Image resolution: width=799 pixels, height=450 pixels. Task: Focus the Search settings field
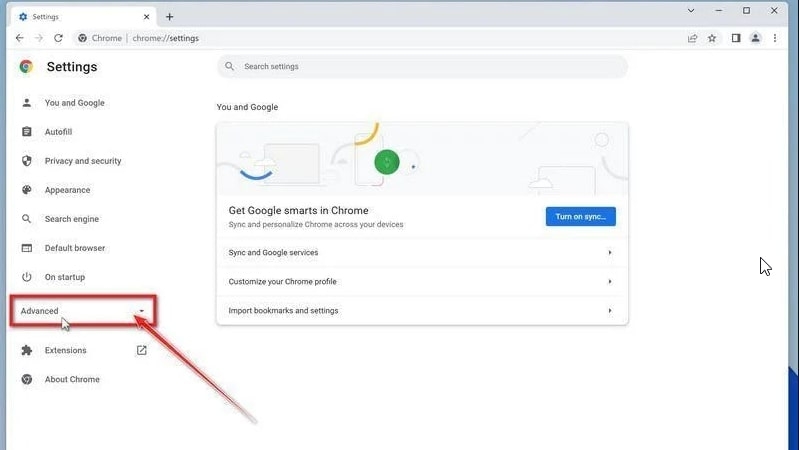point(422,66)
